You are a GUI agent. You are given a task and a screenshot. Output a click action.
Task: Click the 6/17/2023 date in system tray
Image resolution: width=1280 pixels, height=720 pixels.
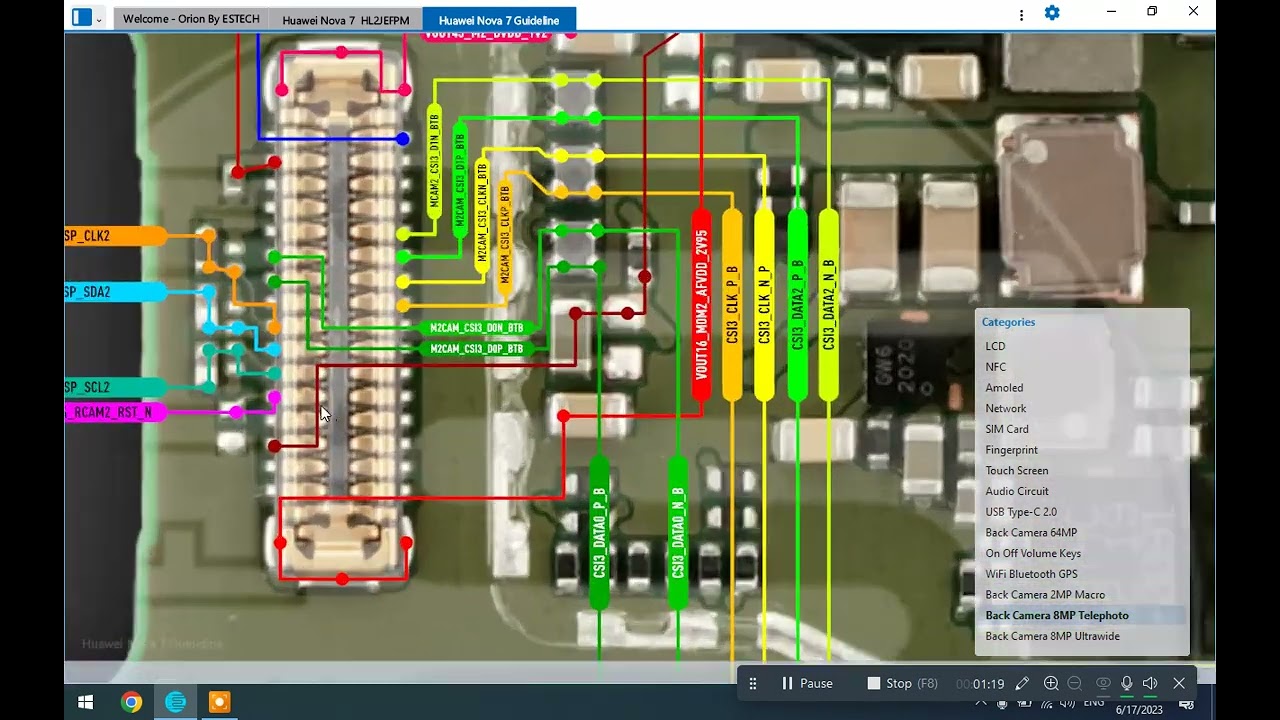point(1139,709)
